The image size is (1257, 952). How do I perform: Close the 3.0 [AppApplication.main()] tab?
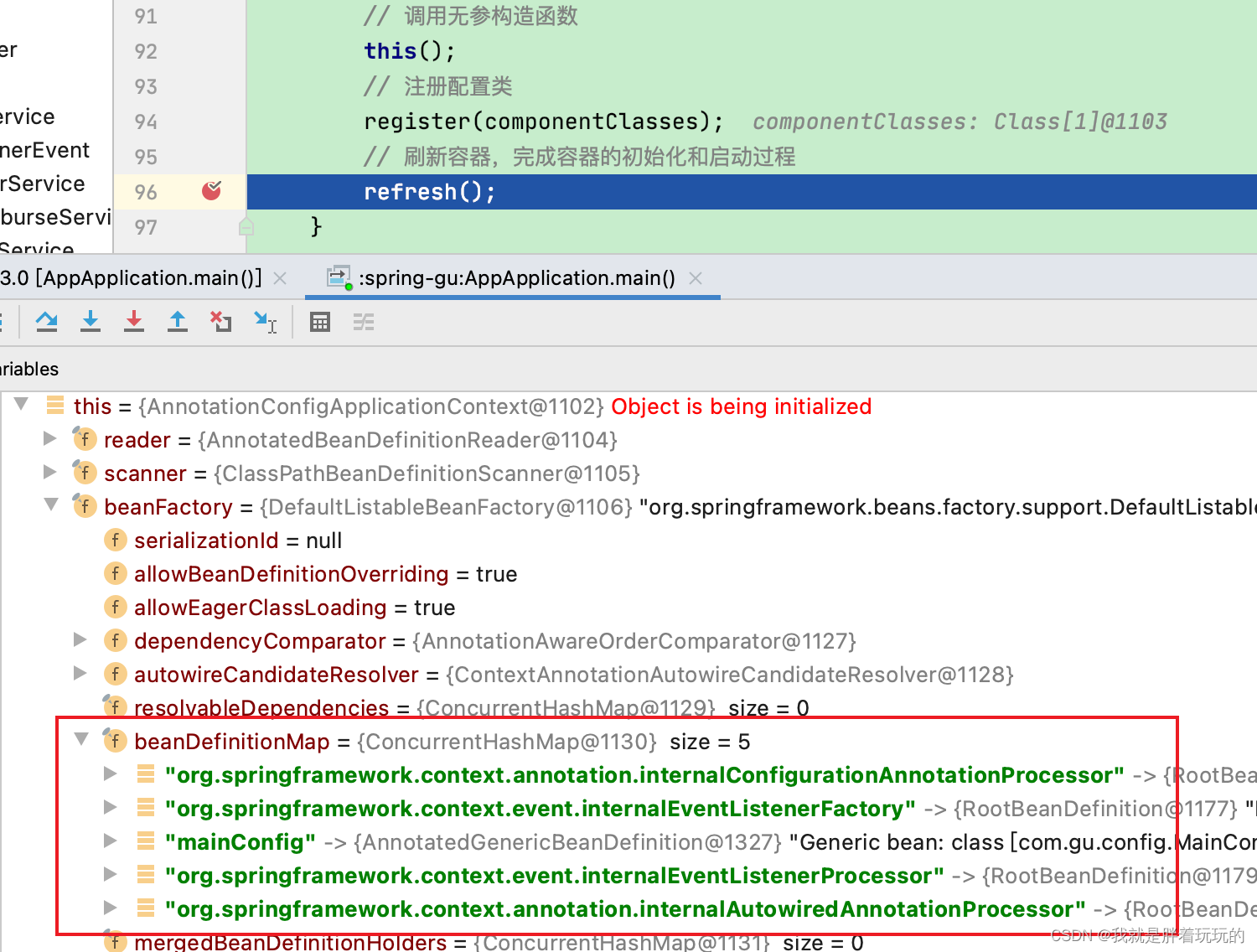click(281, 278)
